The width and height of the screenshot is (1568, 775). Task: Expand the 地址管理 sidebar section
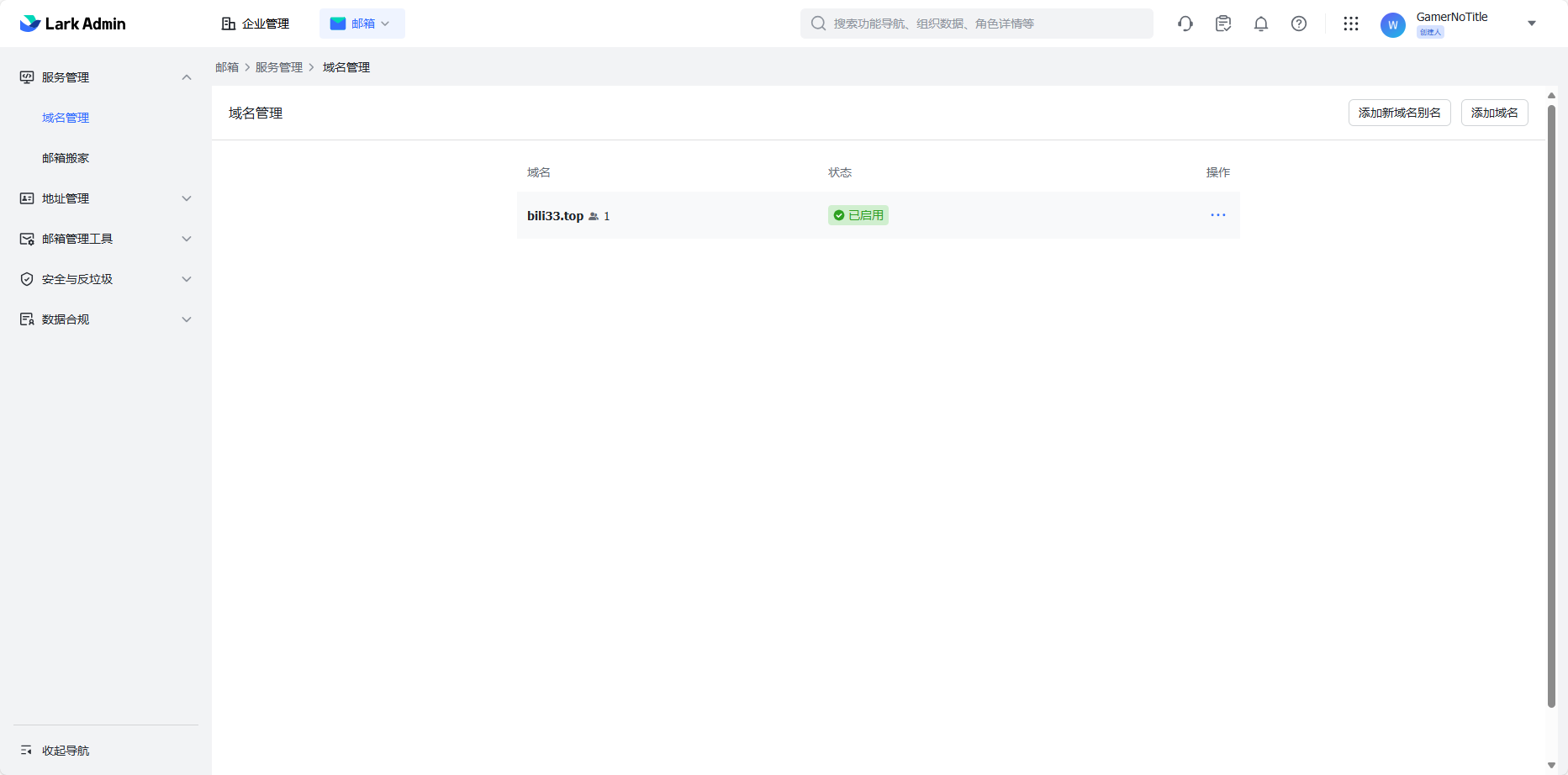tap(187, 198)
